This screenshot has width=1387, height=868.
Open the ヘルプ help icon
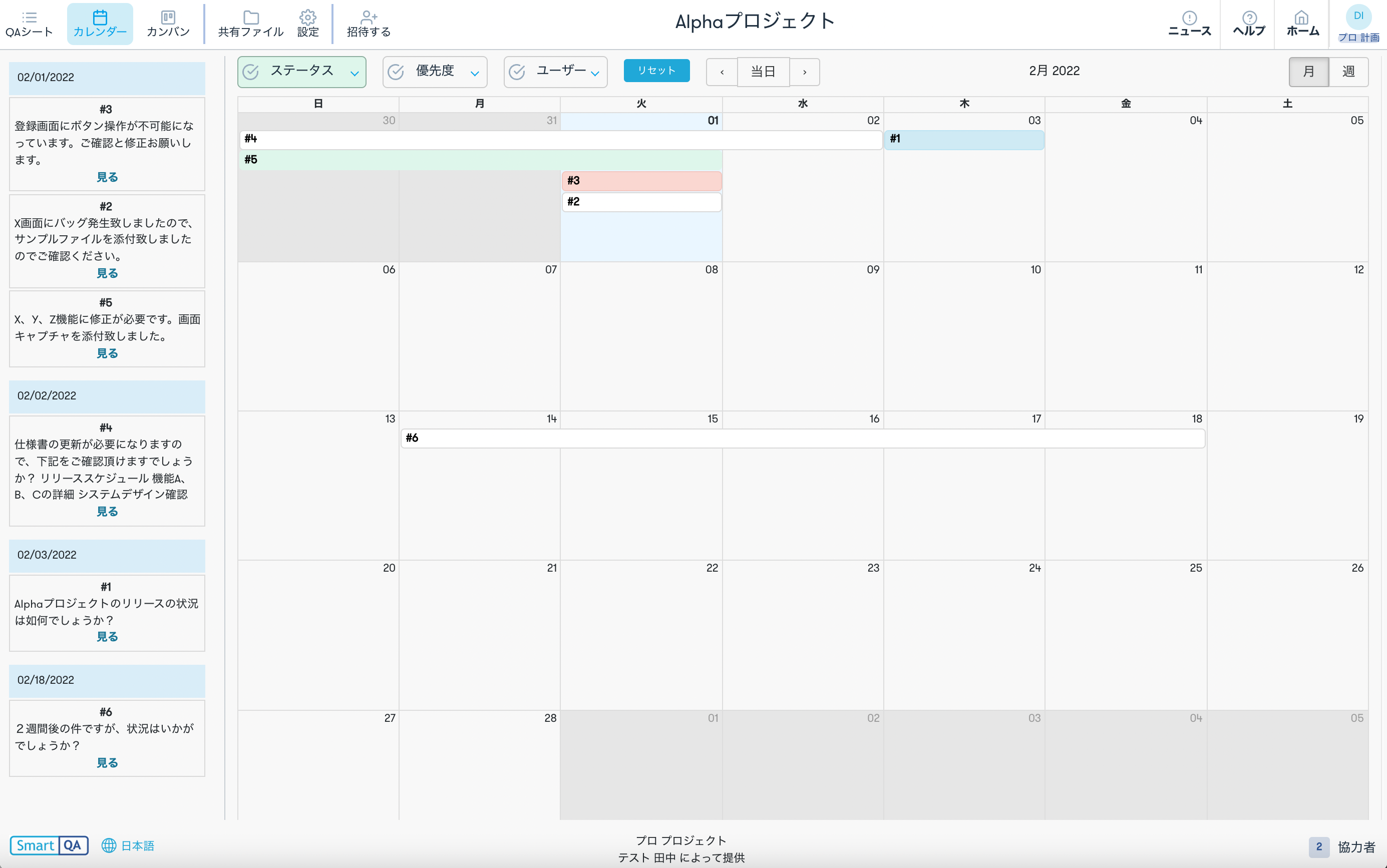tap(1249, 24)
